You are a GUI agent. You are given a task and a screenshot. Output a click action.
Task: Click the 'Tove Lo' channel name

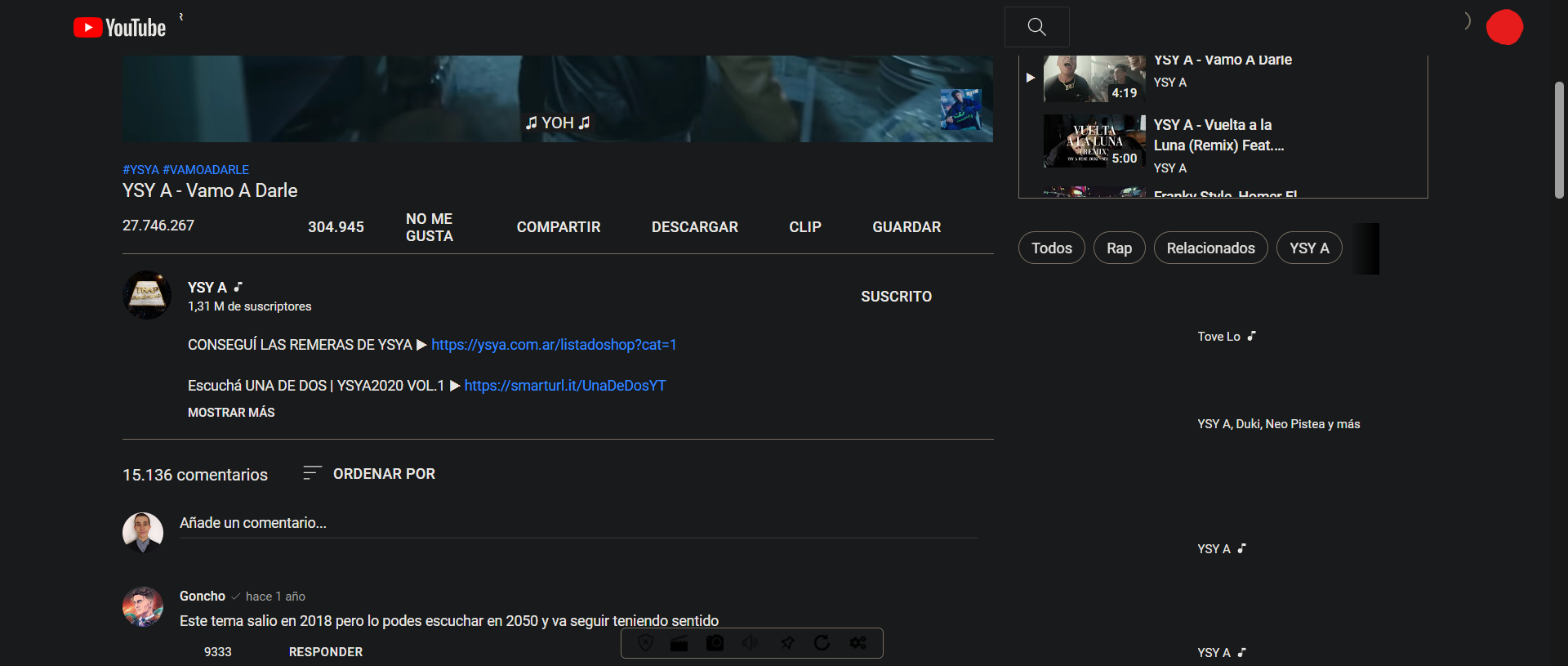coord(1218,337)
